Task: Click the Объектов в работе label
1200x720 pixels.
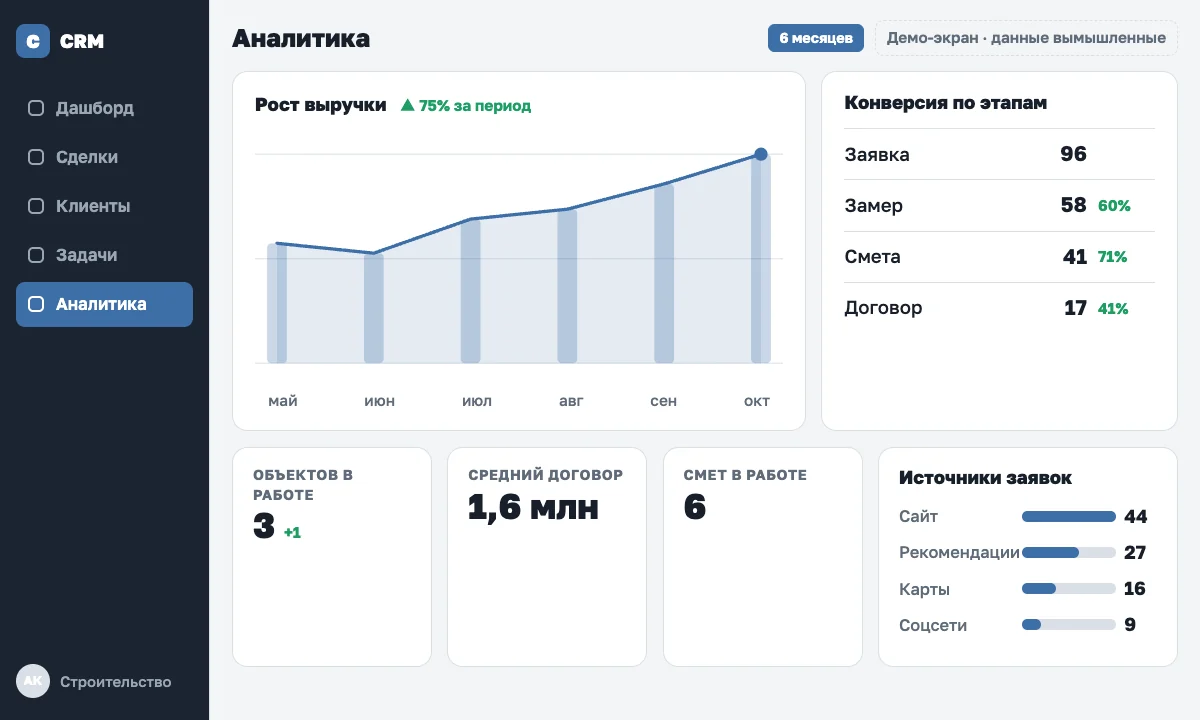Action: (303, 485)
